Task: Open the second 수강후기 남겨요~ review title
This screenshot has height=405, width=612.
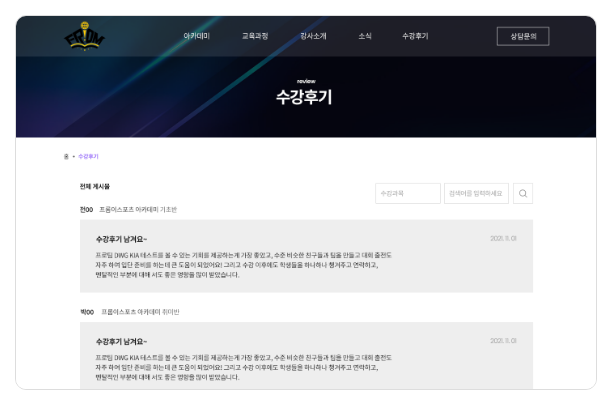Action: [121, 342]
